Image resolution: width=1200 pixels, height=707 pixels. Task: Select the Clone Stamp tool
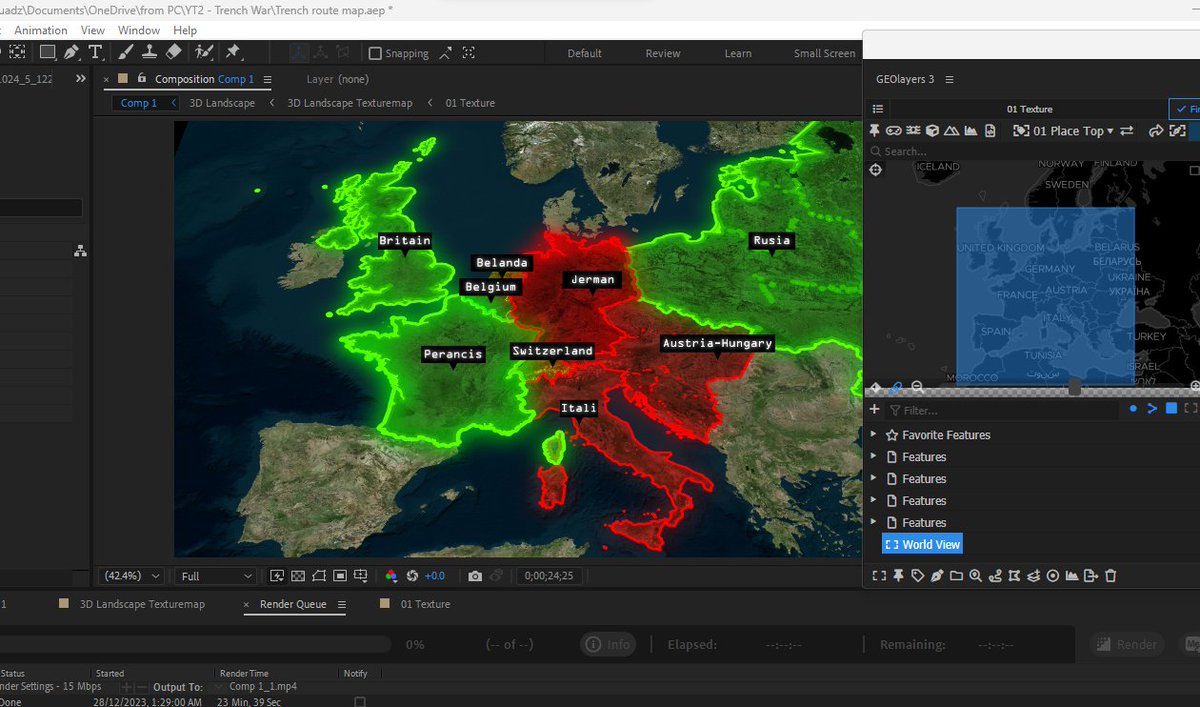[149, 52]
